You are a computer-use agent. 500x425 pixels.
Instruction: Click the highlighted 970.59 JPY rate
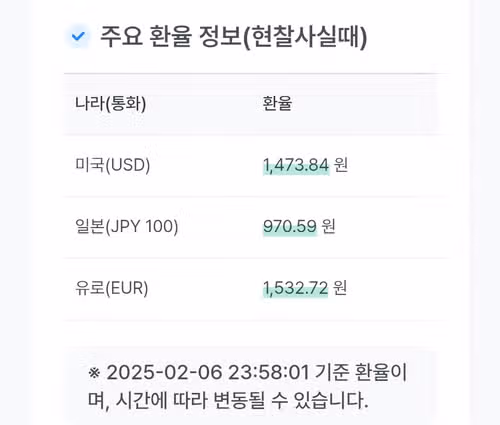[x=290, y=227]
